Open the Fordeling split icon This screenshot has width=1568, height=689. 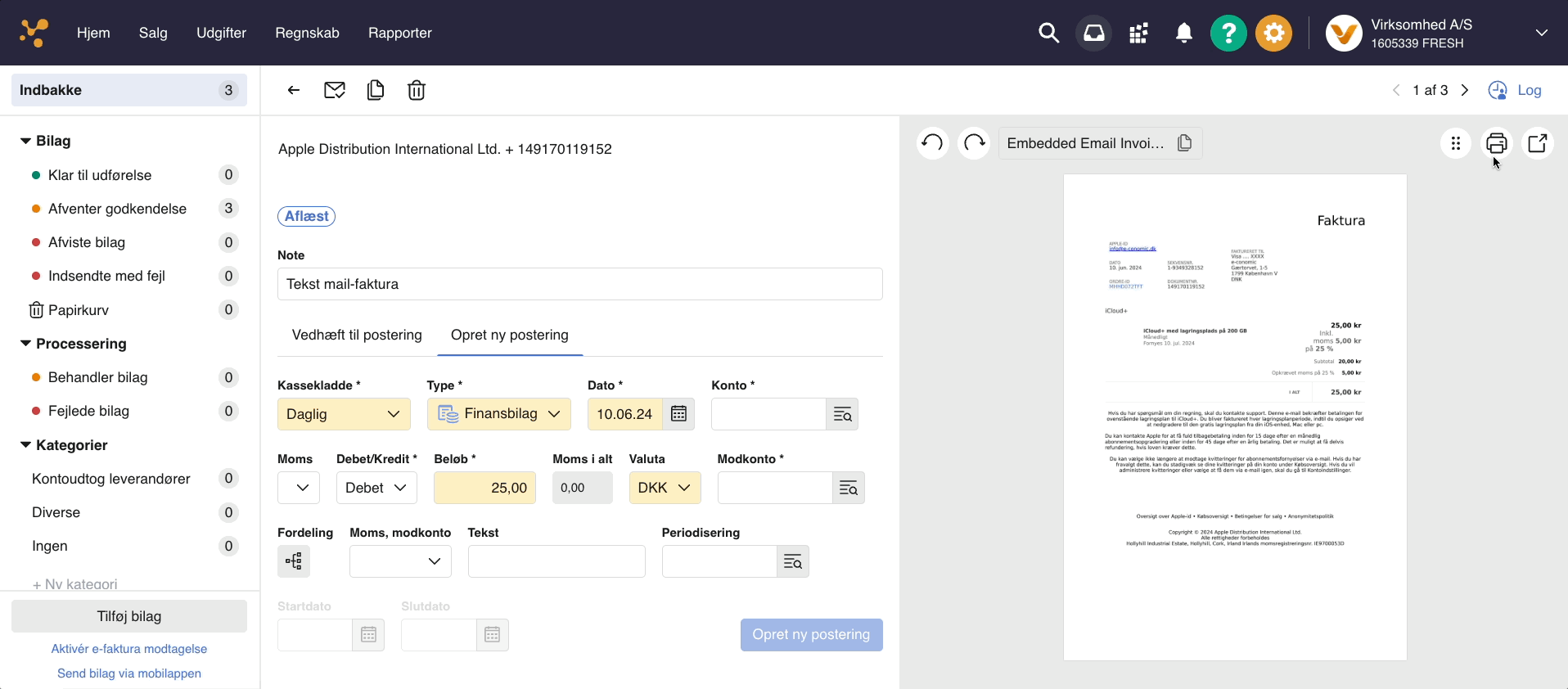[294, 561]
